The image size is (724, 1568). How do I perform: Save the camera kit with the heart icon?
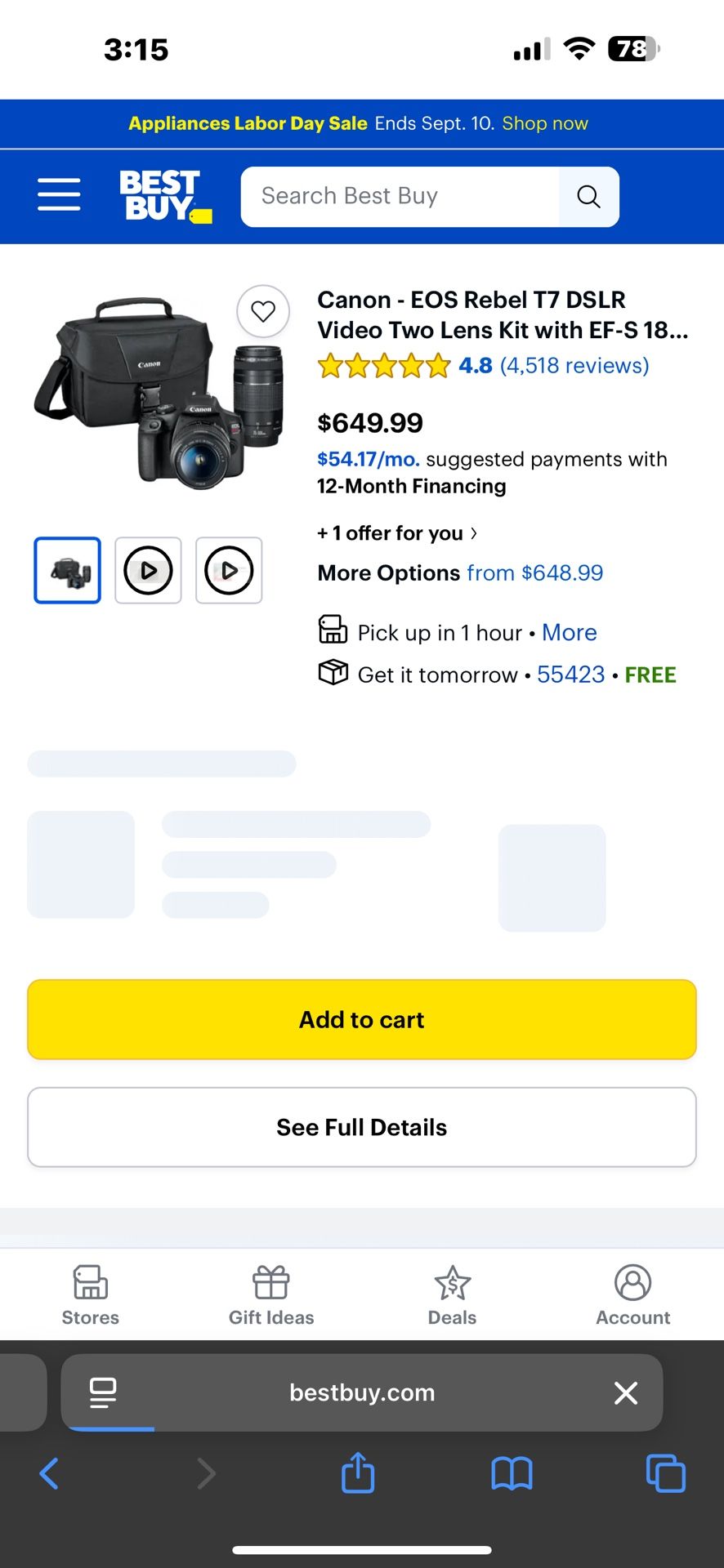(263, 311)
